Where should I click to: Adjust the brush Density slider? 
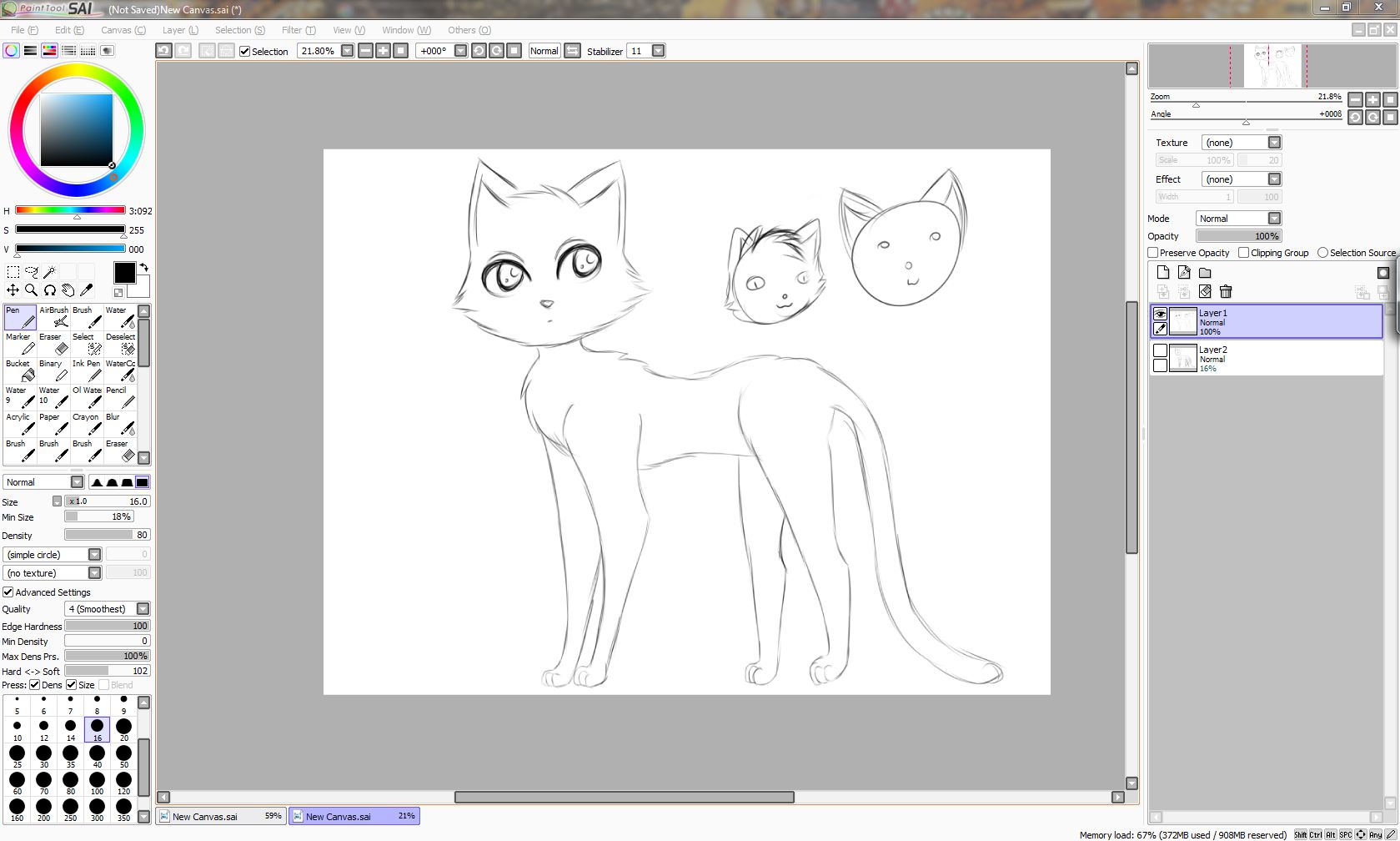pos(108,535)
